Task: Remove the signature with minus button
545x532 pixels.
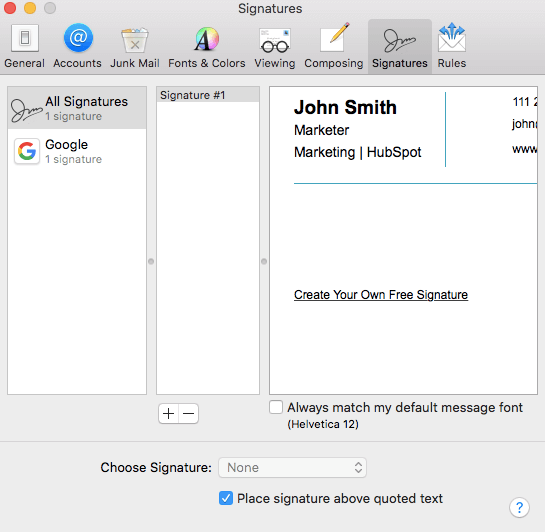Action: click(x=189, y=414)
